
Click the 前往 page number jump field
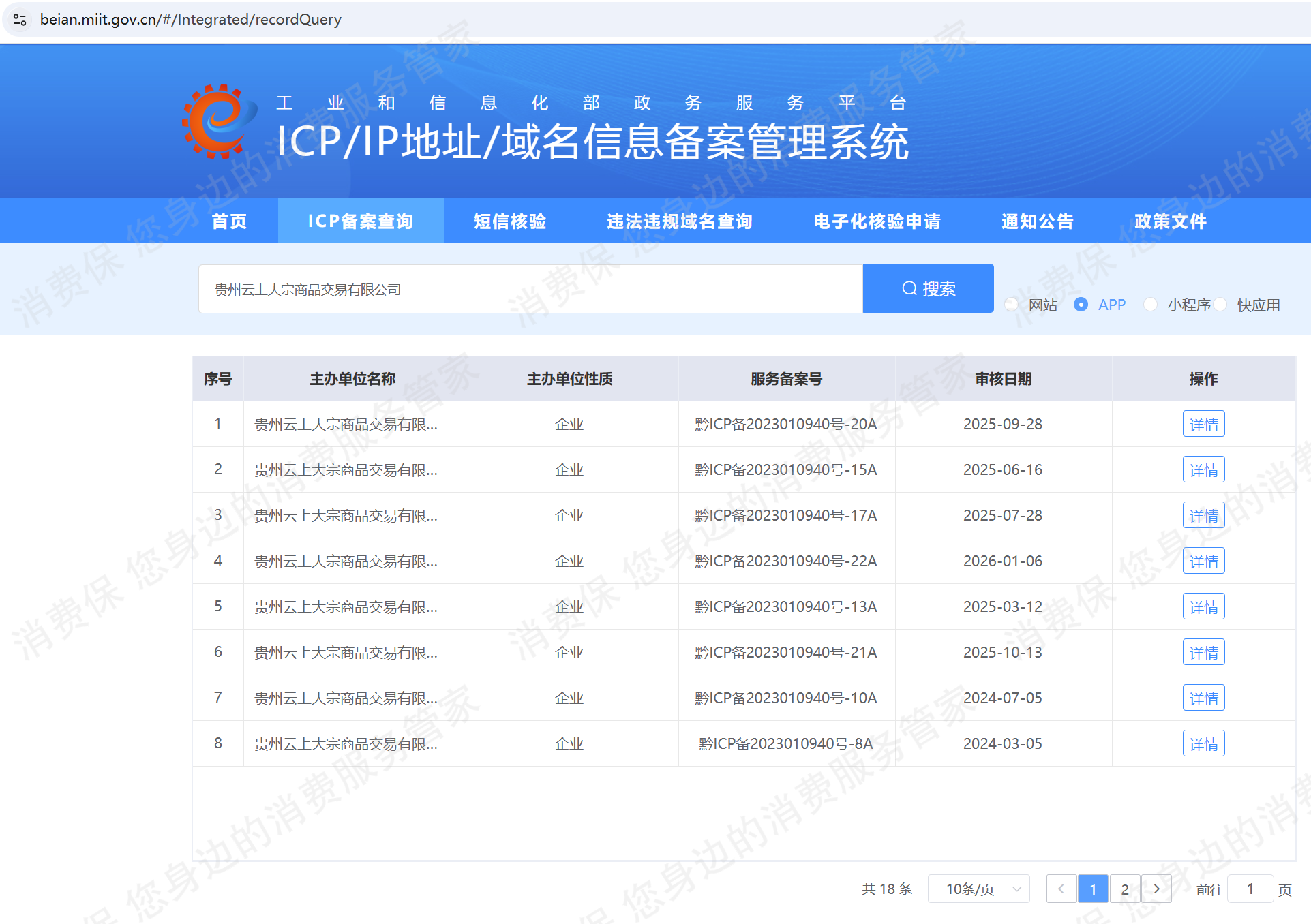[1250, 889]
